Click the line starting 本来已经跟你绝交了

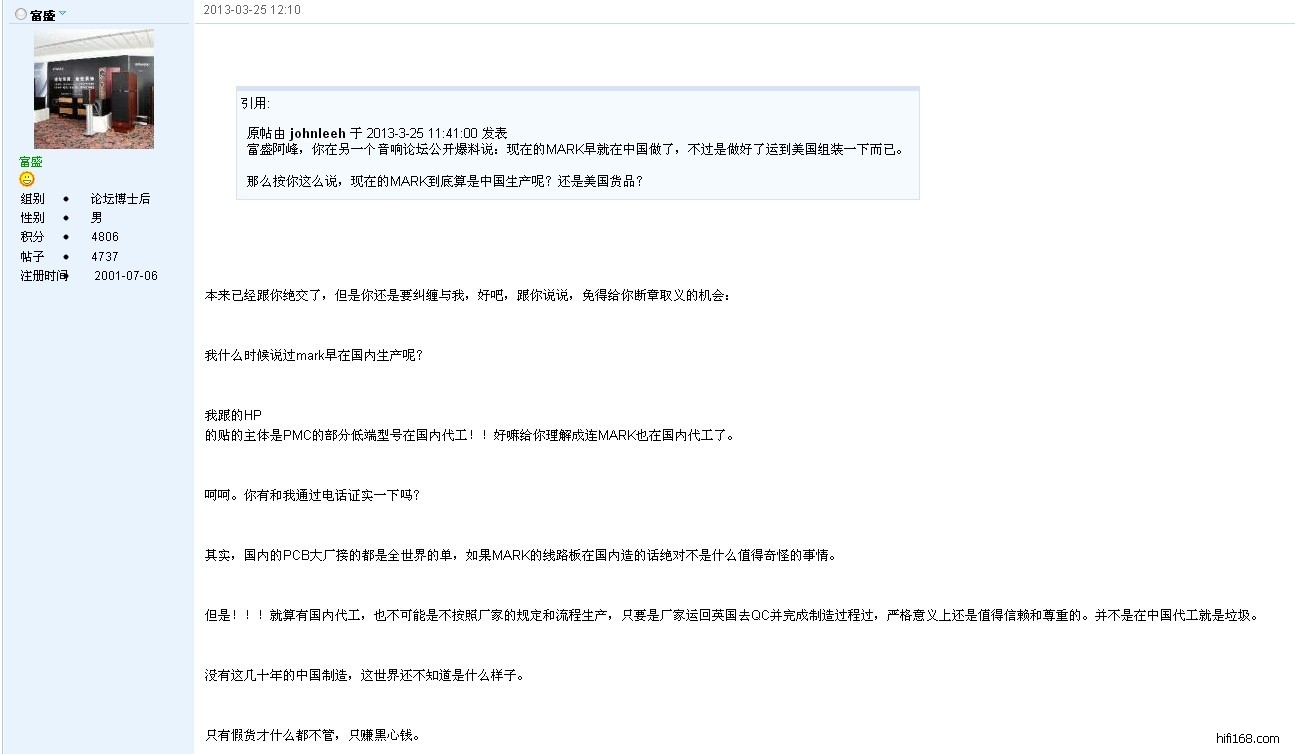click(x=468, y=296)
